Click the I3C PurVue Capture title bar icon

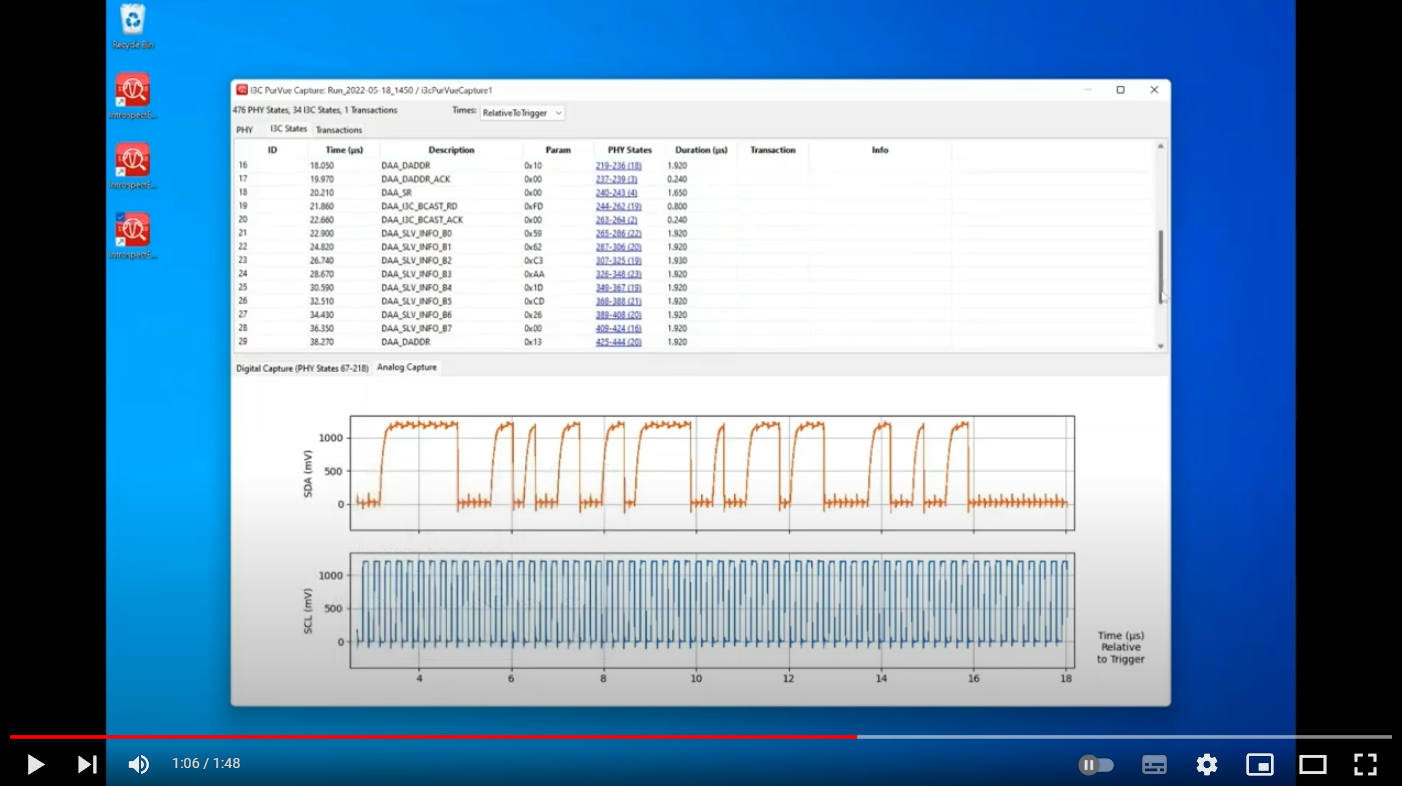[242, 90]
